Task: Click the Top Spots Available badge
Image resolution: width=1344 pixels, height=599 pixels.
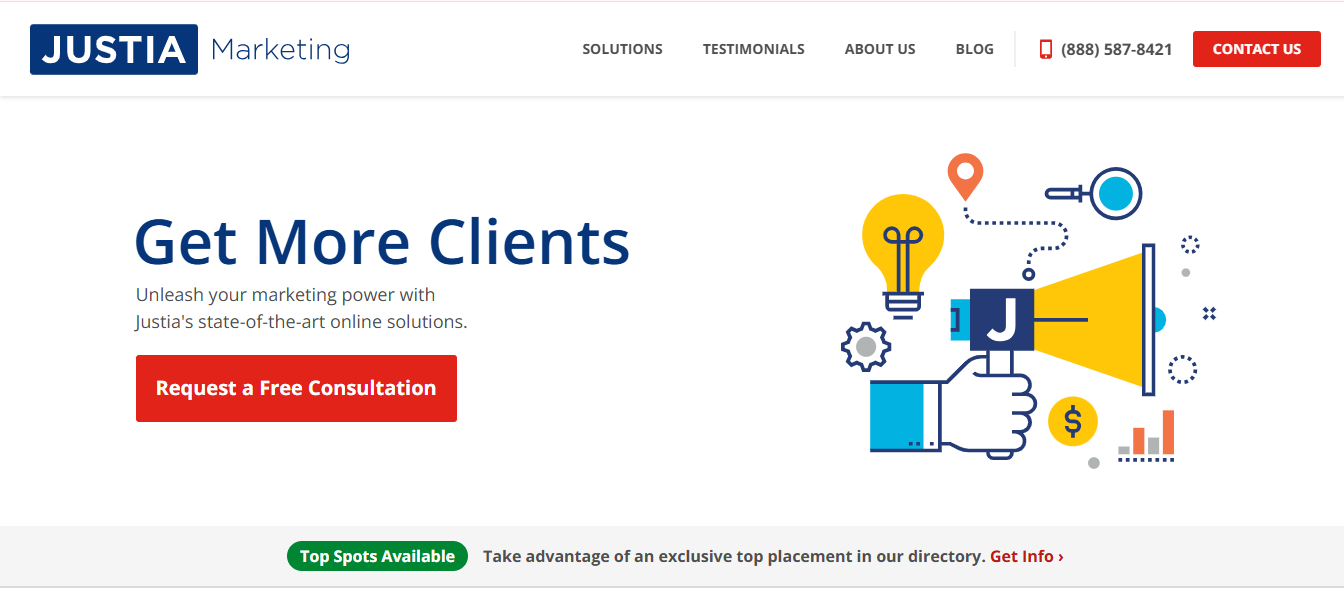Action: point(377,556)
